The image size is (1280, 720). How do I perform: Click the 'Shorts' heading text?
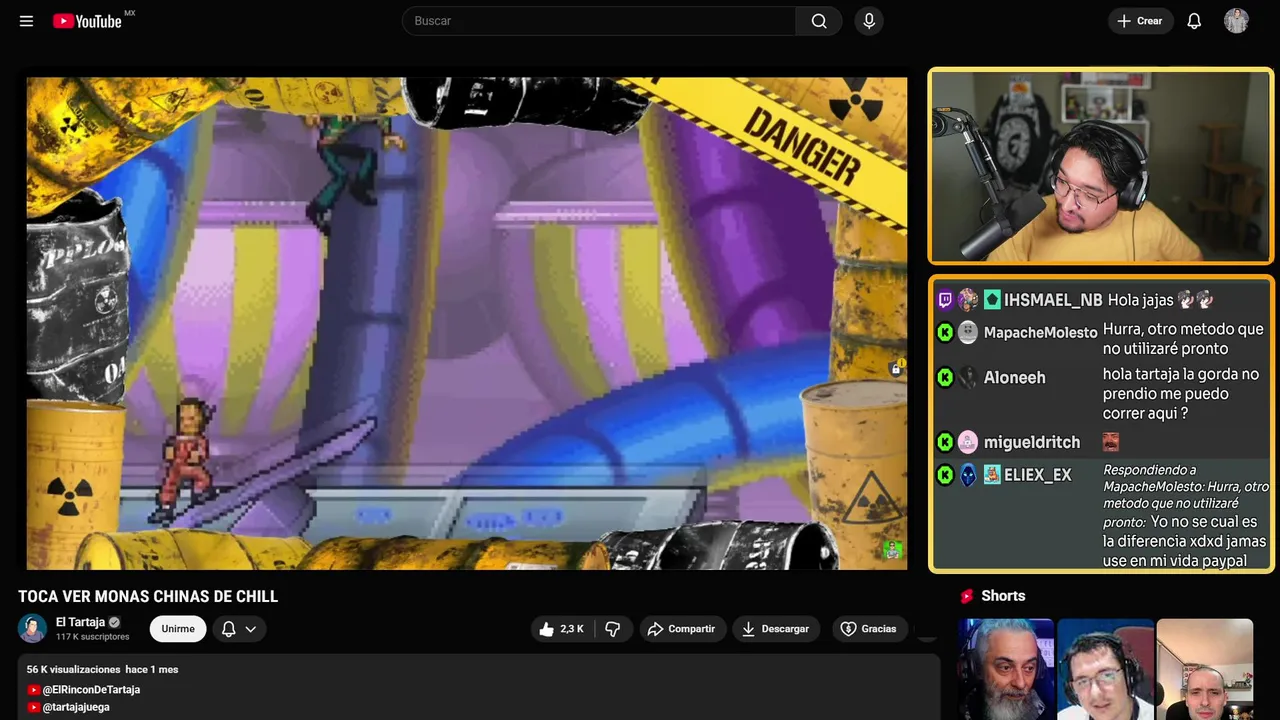(1003, 596)
